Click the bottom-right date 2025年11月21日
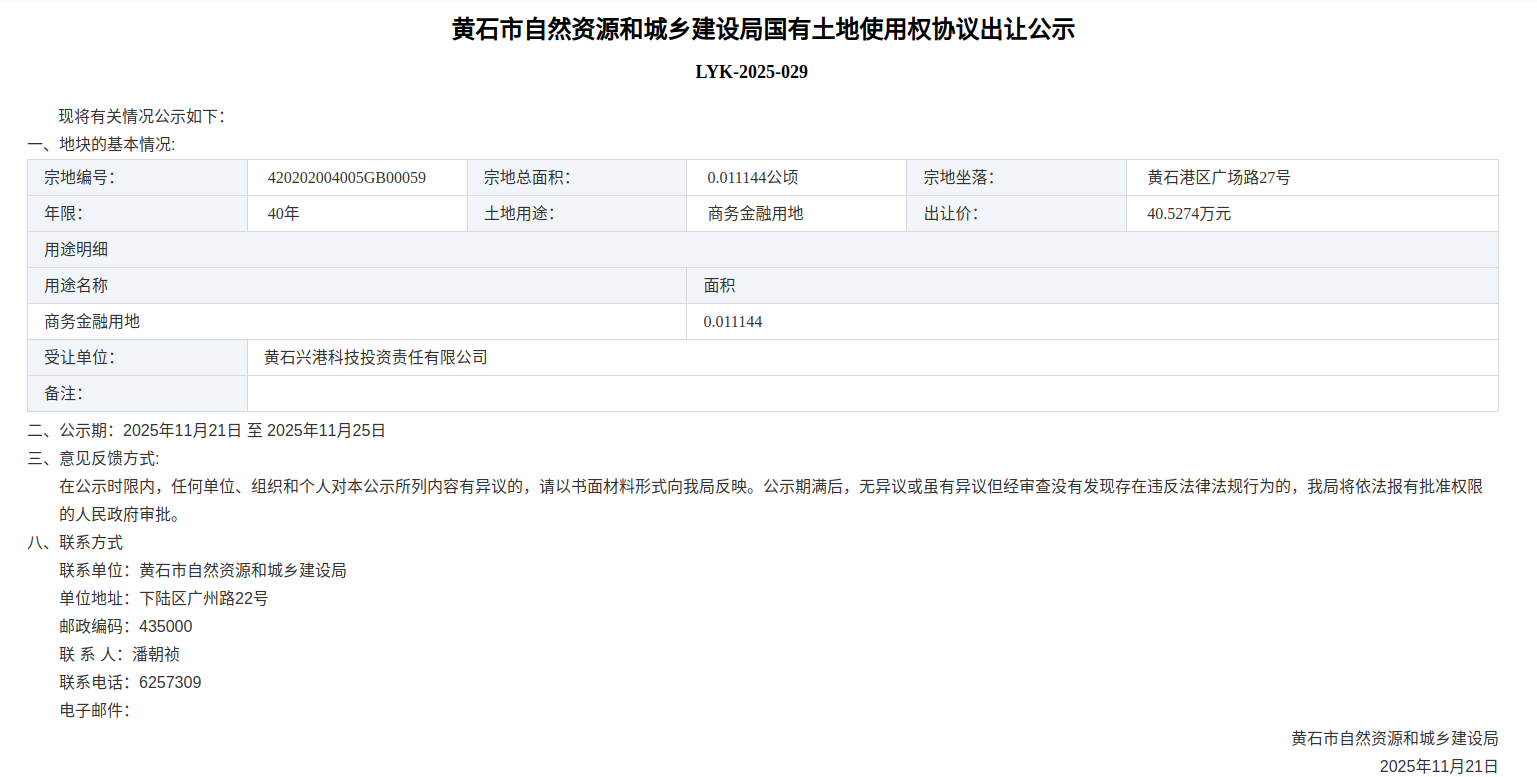The width and height of the screenshot is (1537, 777). pos(1438,766)
